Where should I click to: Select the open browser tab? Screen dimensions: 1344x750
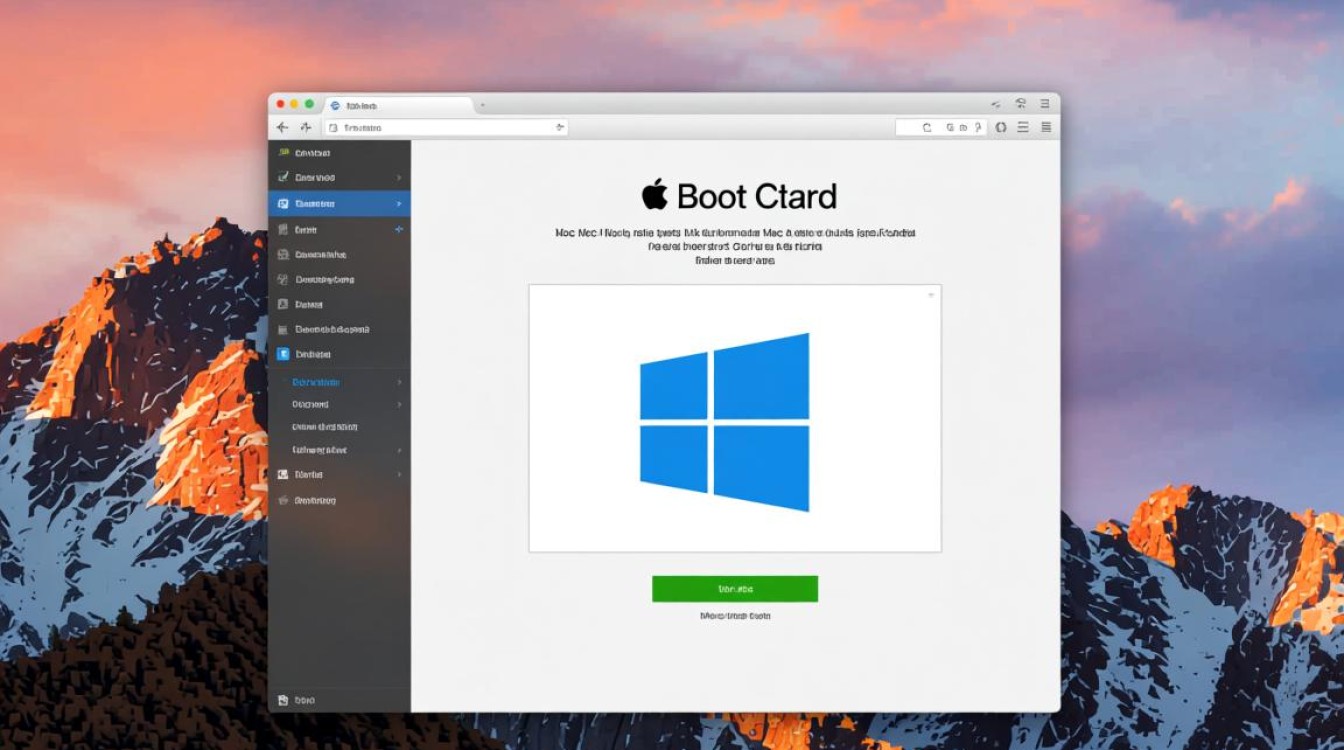coord(400,105)
